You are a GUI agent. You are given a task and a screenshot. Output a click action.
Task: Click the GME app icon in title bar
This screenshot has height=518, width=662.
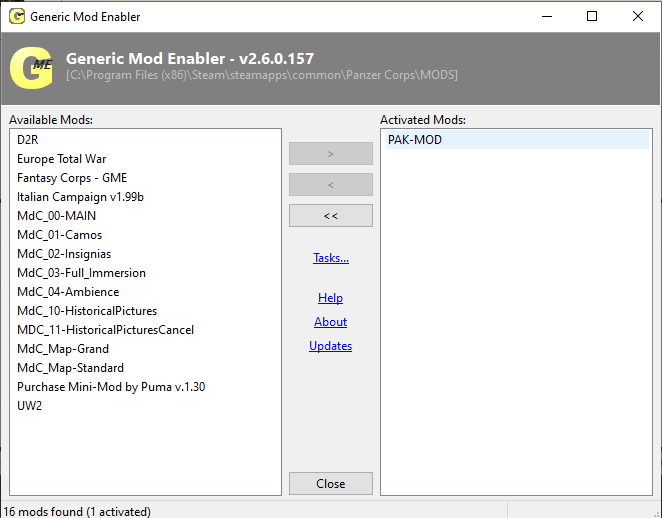point(17,16)
